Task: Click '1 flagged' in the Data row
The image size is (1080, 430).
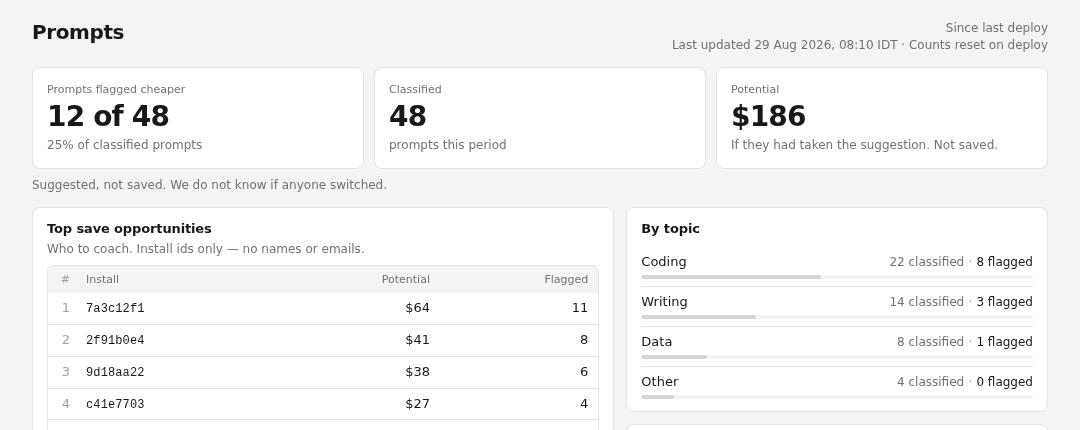Action: click(1004, 342)
